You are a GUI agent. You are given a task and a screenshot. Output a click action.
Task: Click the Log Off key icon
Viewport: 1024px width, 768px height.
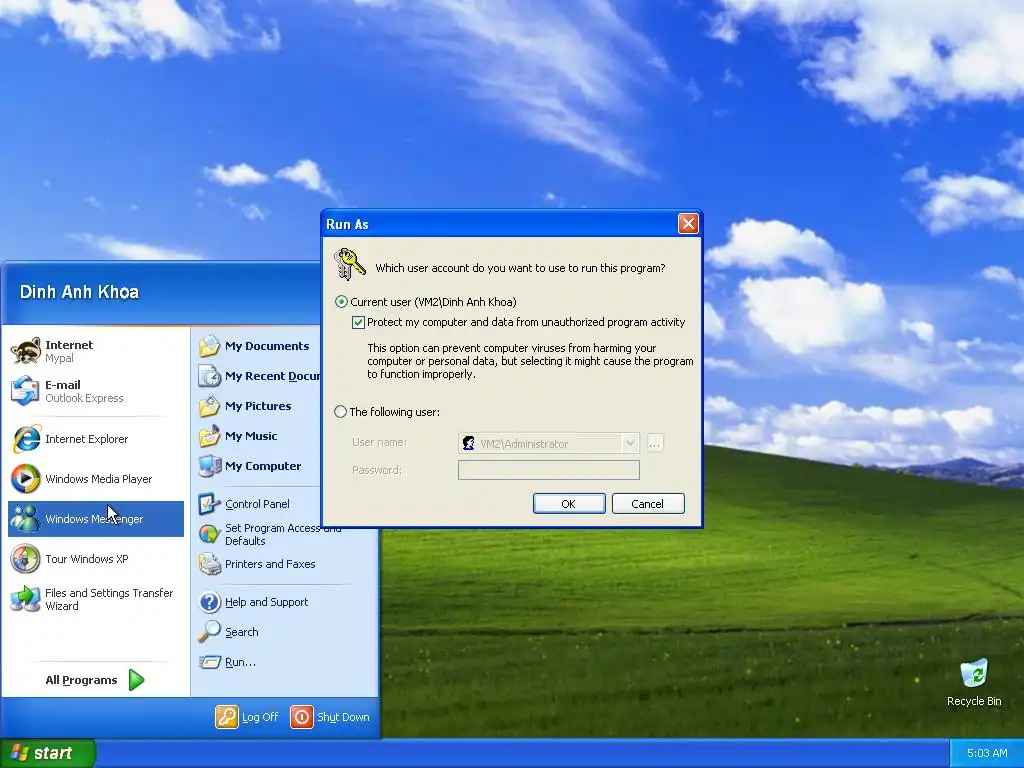click(227, 717)
